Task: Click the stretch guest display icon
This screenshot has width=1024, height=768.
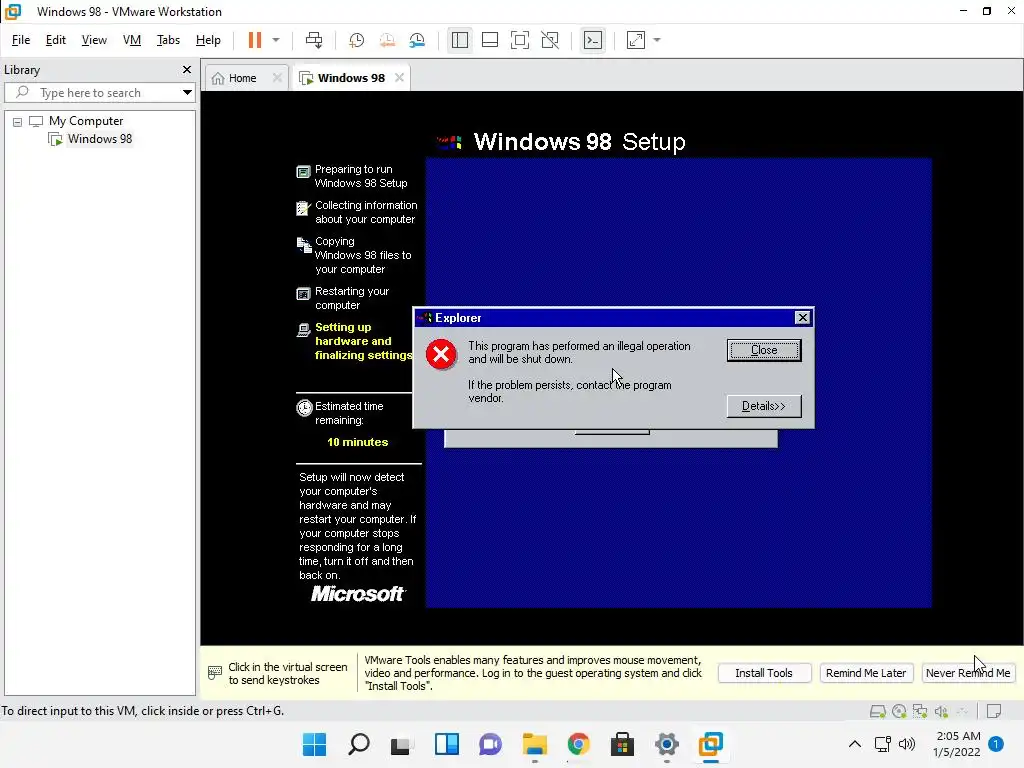Action: (x=636, y=40)
